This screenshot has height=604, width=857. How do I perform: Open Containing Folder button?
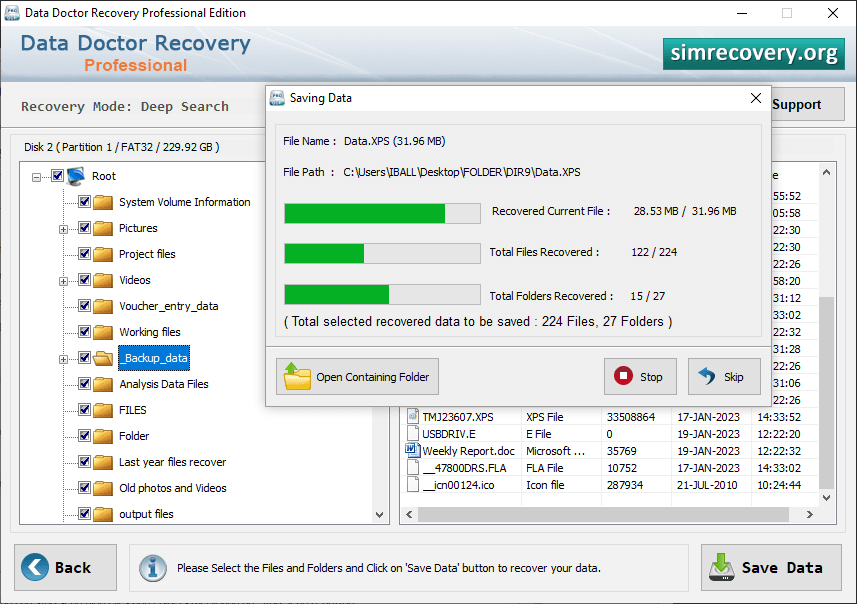(x=357, y=377)
